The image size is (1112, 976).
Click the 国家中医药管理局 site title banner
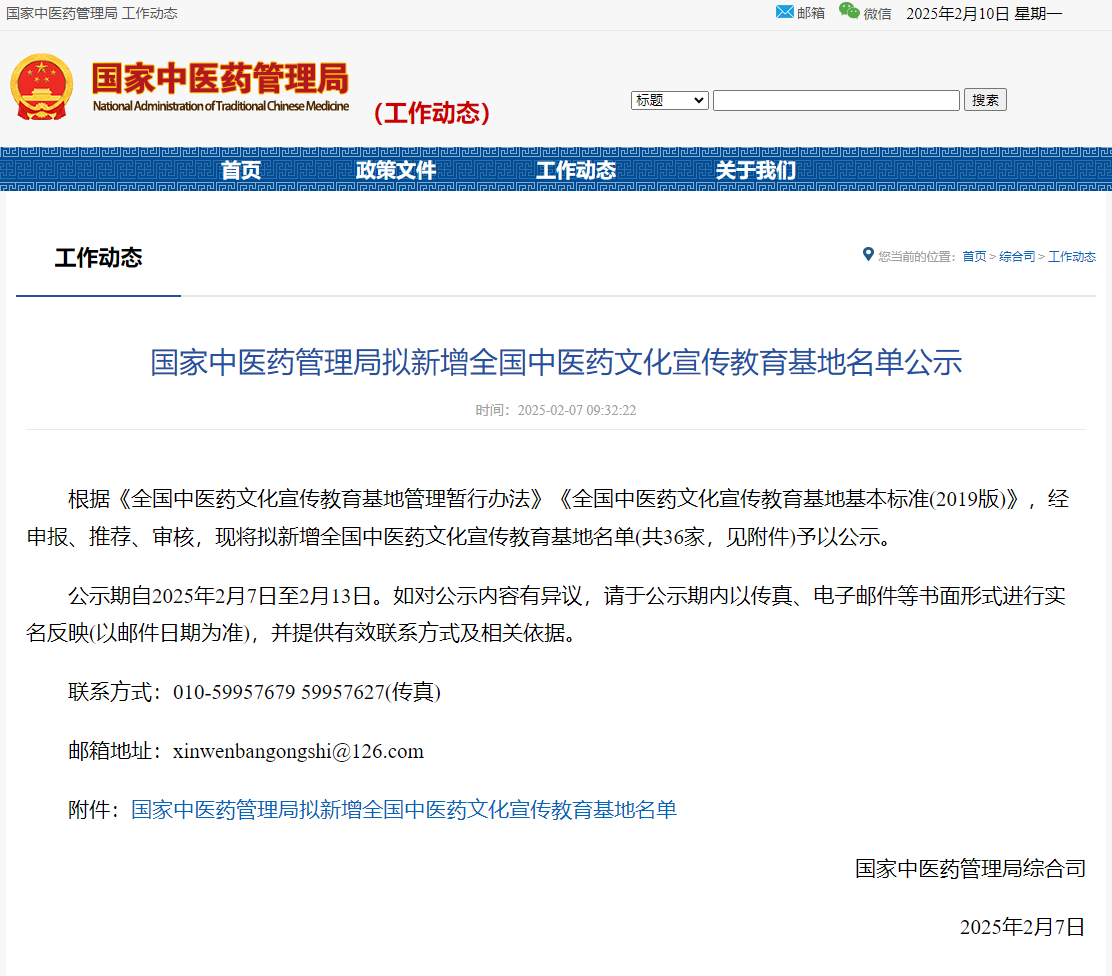(220, 78)
